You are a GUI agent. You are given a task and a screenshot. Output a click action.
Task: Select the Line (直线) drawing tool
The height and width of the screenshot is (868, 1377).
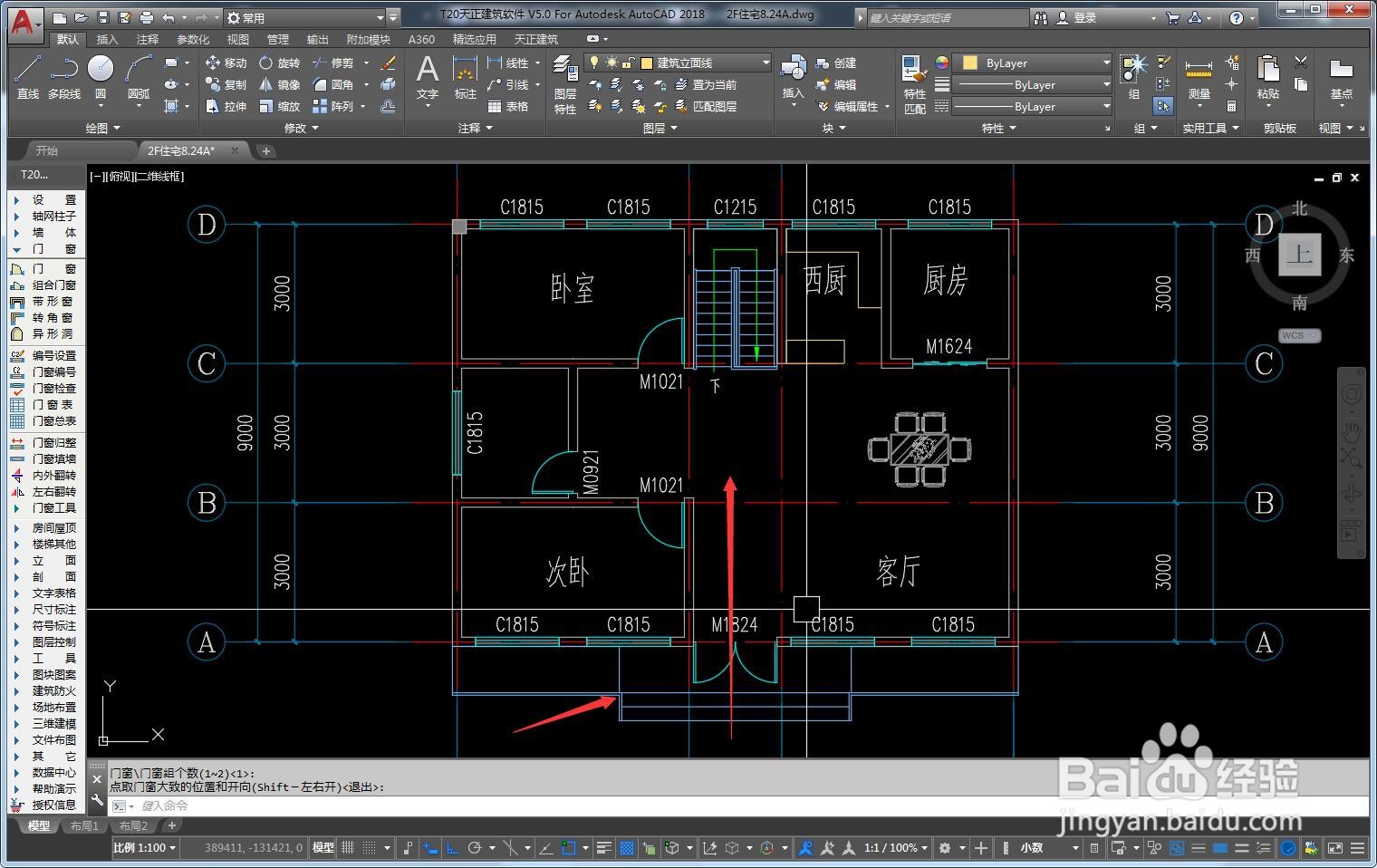(x=28, y=76)
